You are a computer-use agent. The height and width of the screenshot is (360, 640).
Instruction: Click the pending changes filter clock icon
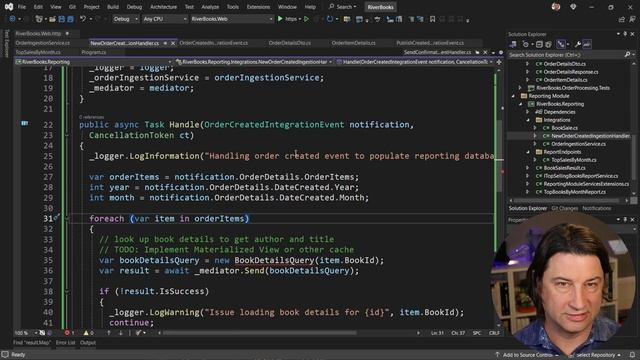coord(526,44)
